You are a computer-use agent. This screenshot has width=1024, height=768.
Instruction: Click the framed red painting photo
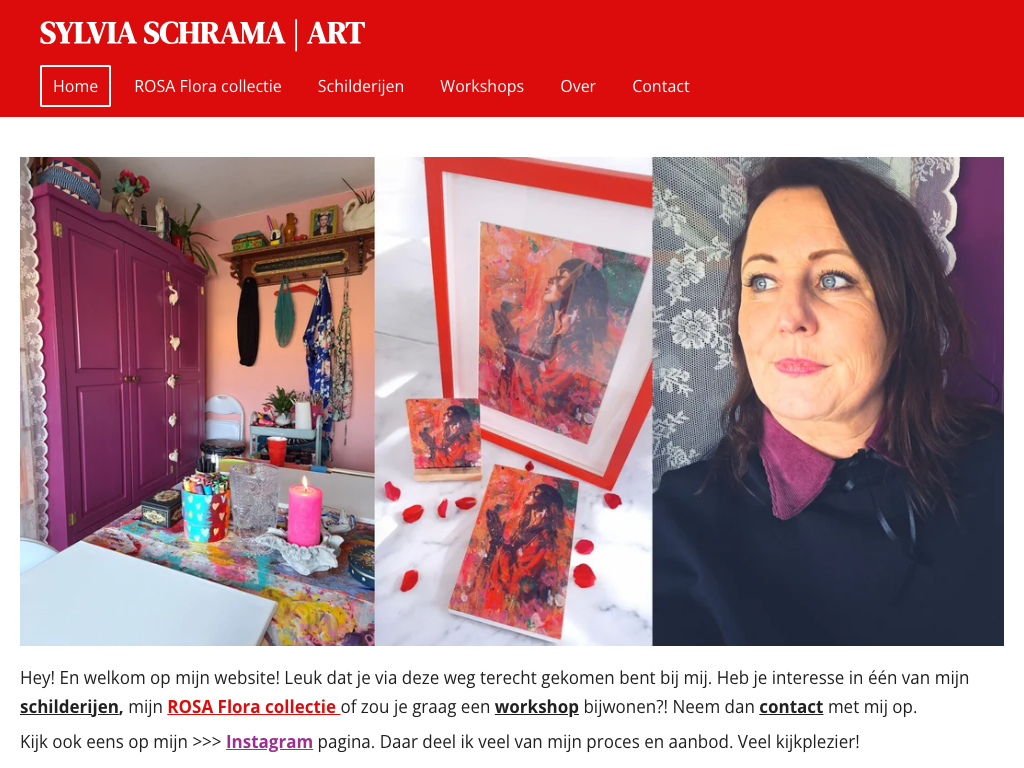click(513, 401)
